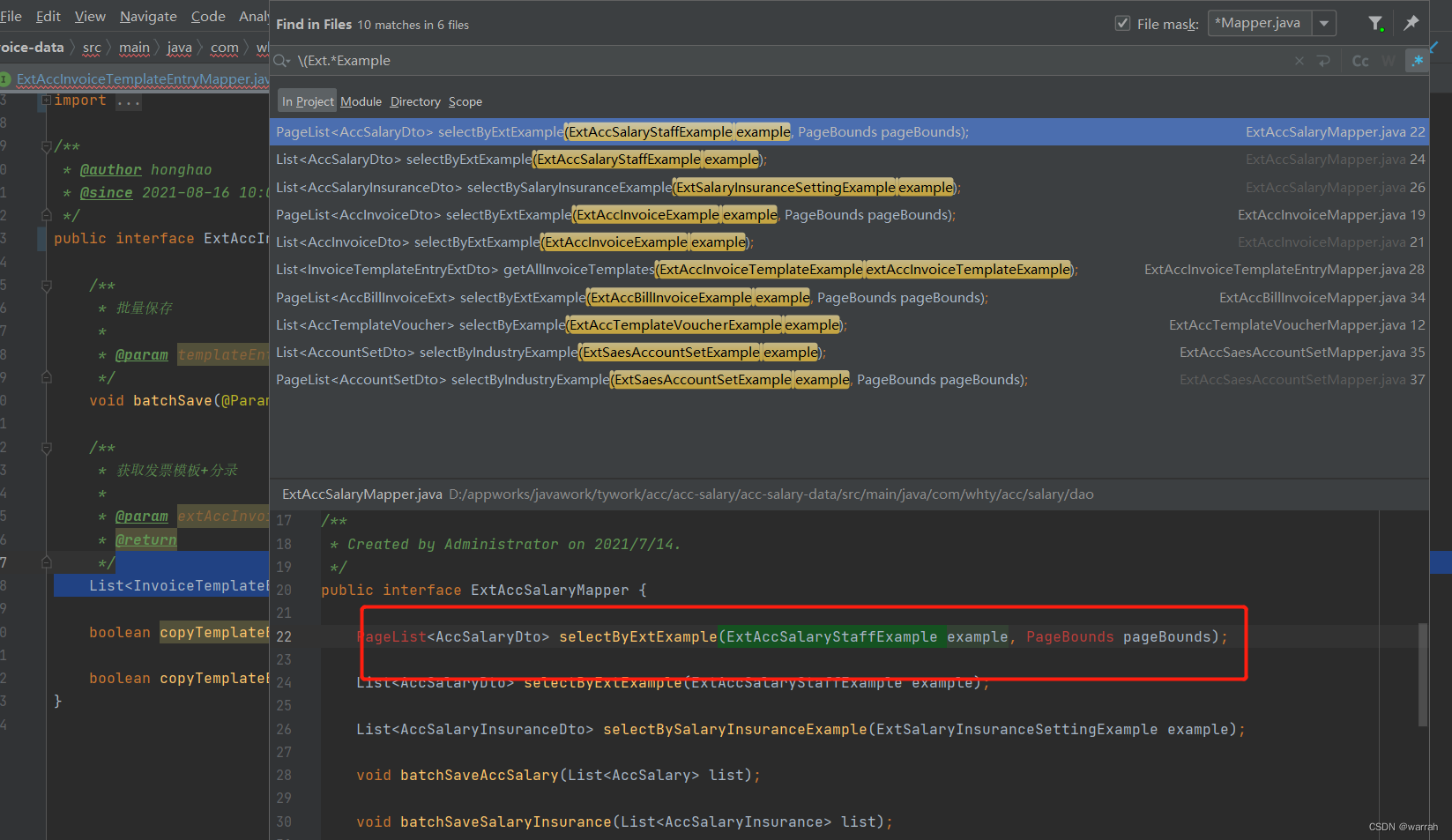Click preview file name ExtAccSalaryMapper.java
The image size is (1452, 840).
(x=362, y=494)
